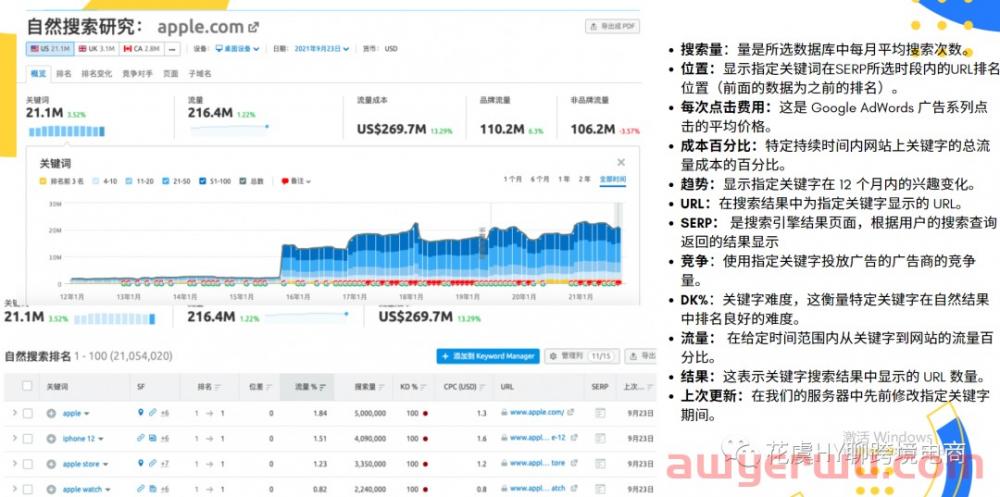Click plus icon beside apple store
Screen dimensions: 1000x497
tap(51, 464)
